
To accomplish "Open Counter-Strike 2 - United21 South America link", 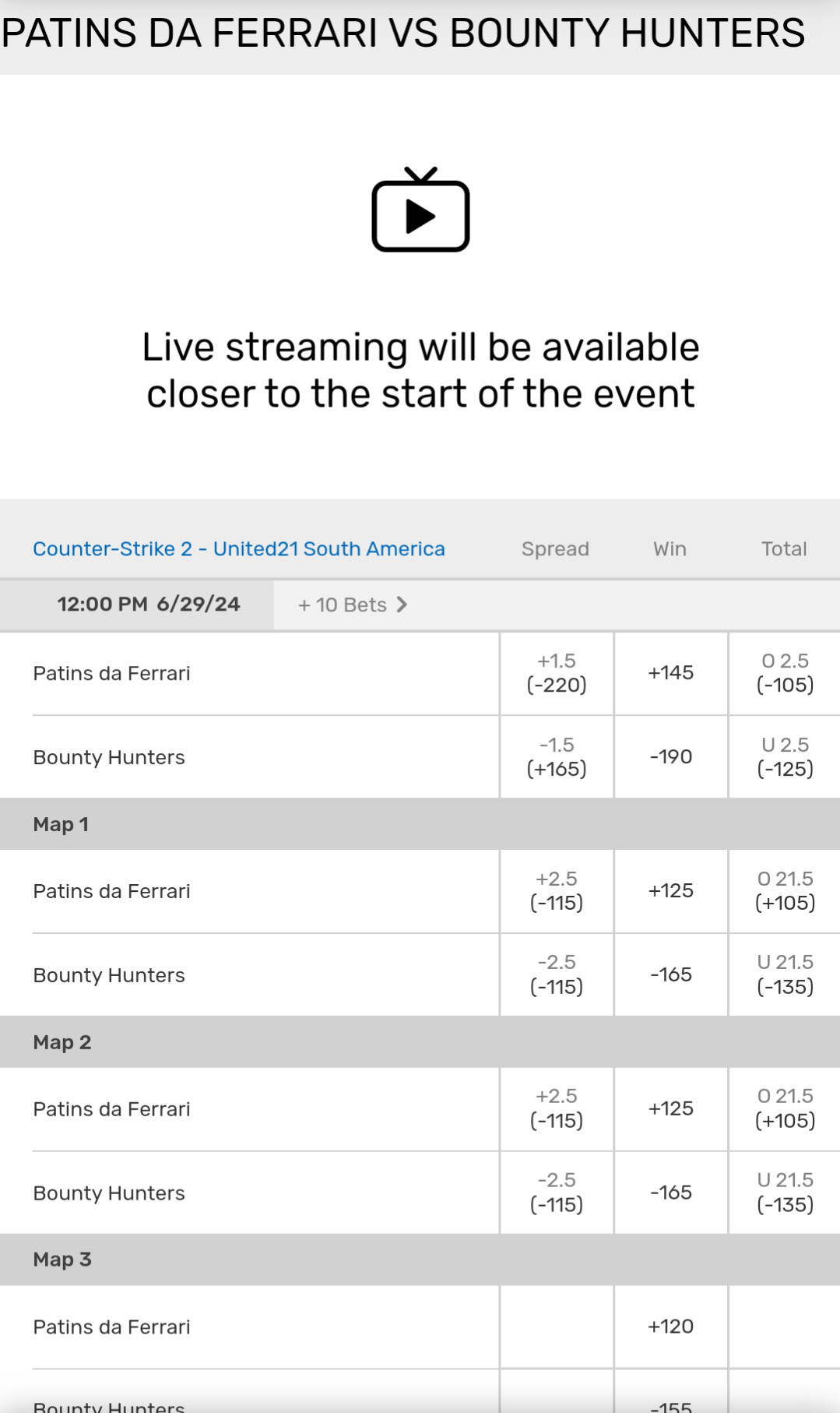I will click(x=238, y=548).
